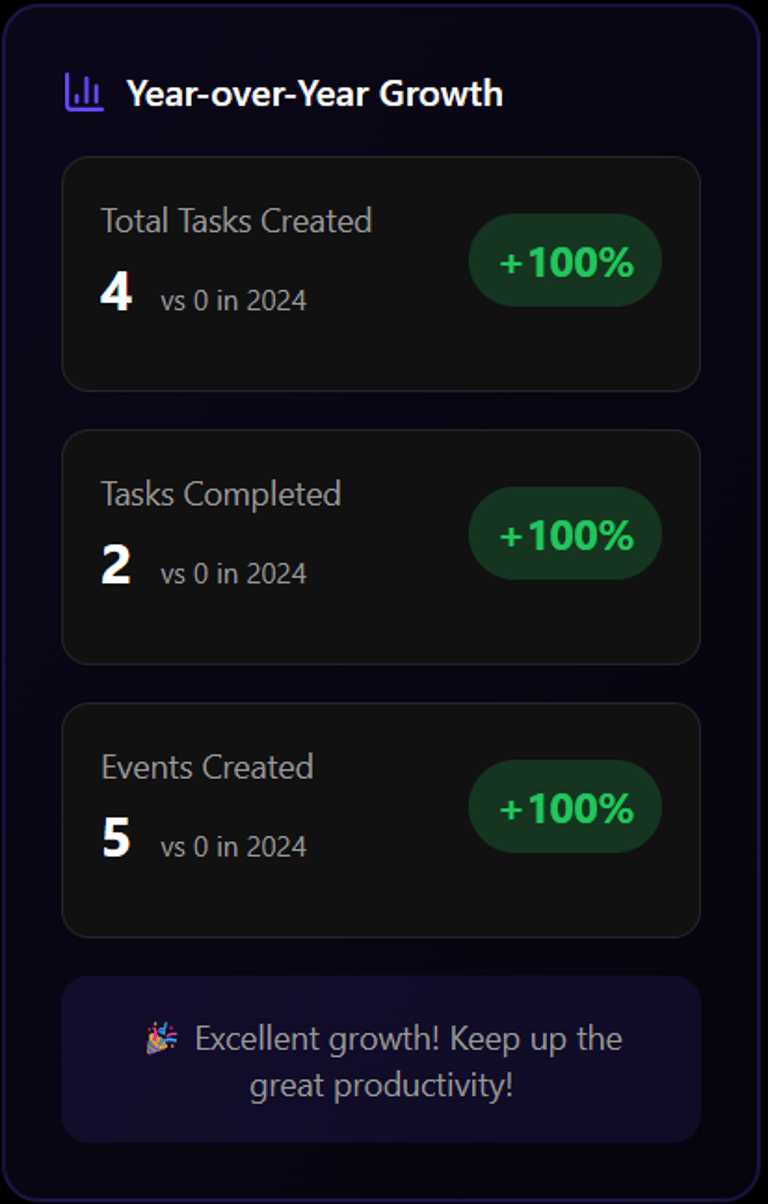768x1204 pixels.
Task: Click the Excellent growth message text
Action: (x=408, y=1039)
